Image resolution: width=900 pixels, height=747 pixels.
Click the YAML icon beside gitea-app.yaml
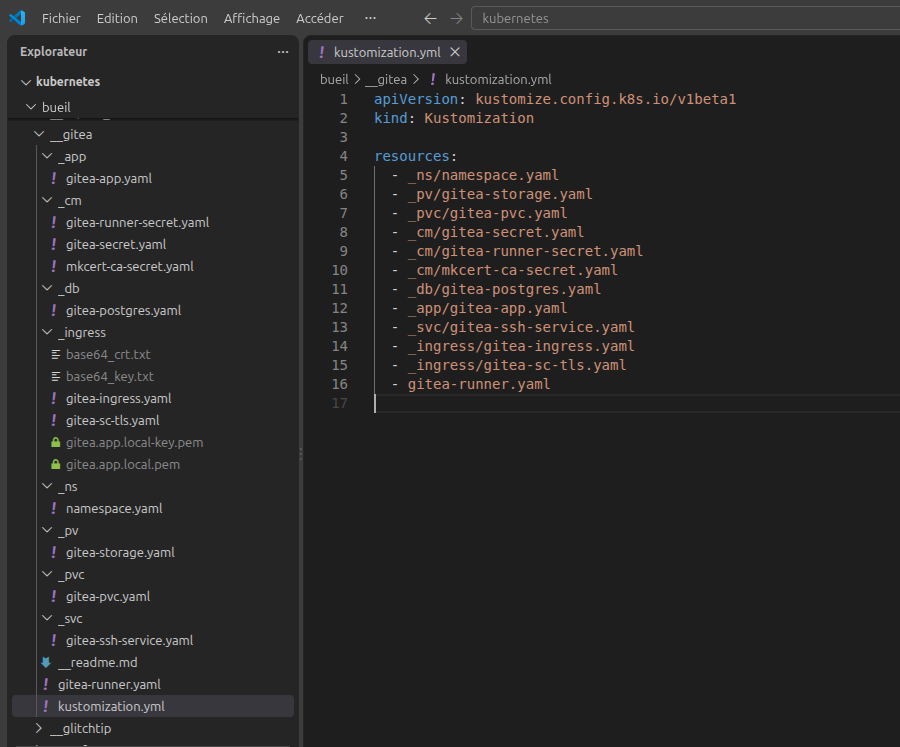(x=54, y=179)
